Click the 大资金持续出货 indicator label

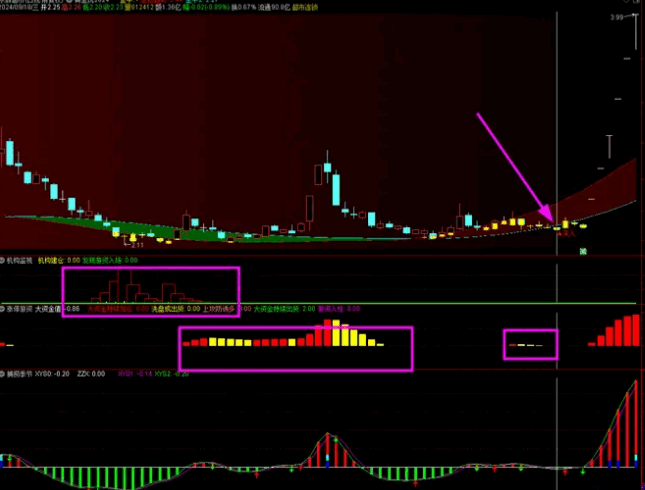[x=276, y=310]
